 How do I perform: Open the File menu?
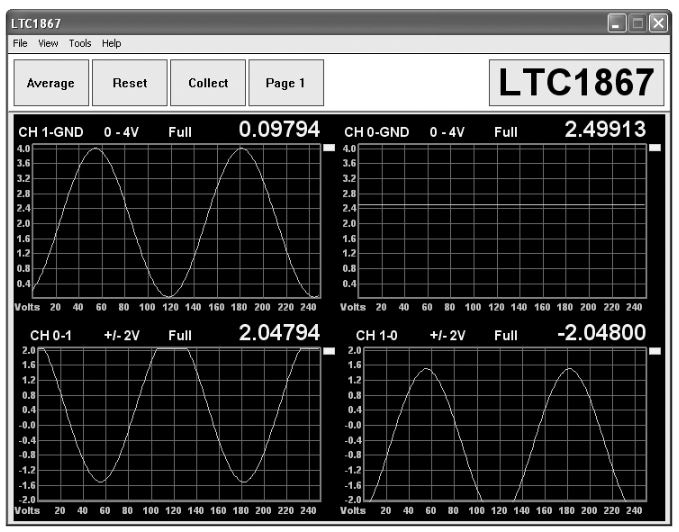click(19, 44)
